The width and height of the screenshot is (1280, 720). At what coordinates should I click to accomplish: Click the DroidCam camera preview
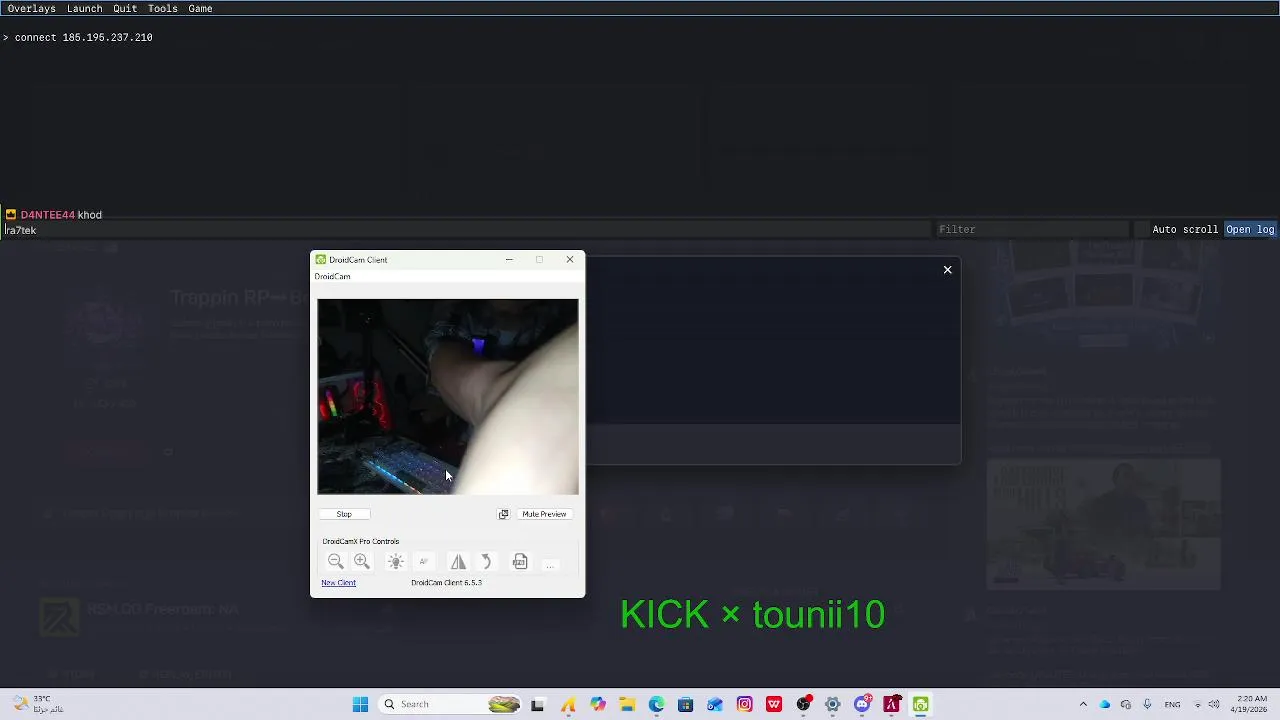click(x=448, y=396)
